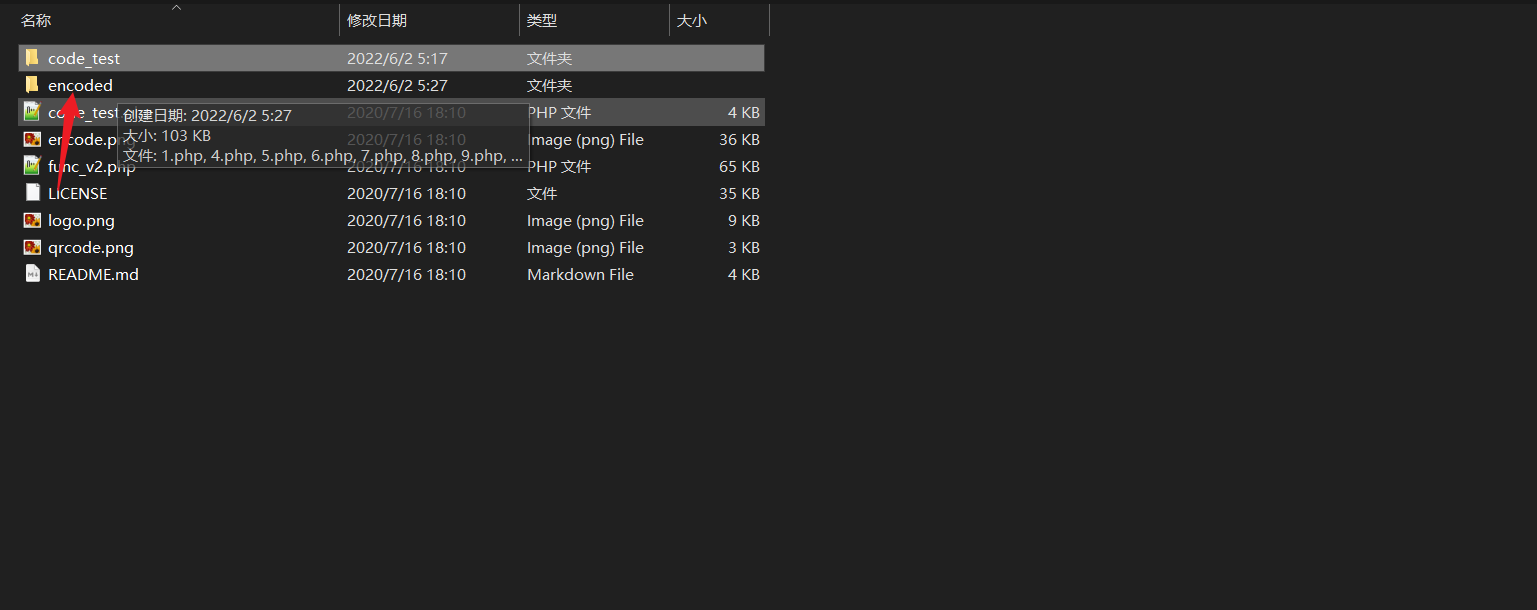Click the 36 KB size cell

click(x=739, y=140)
